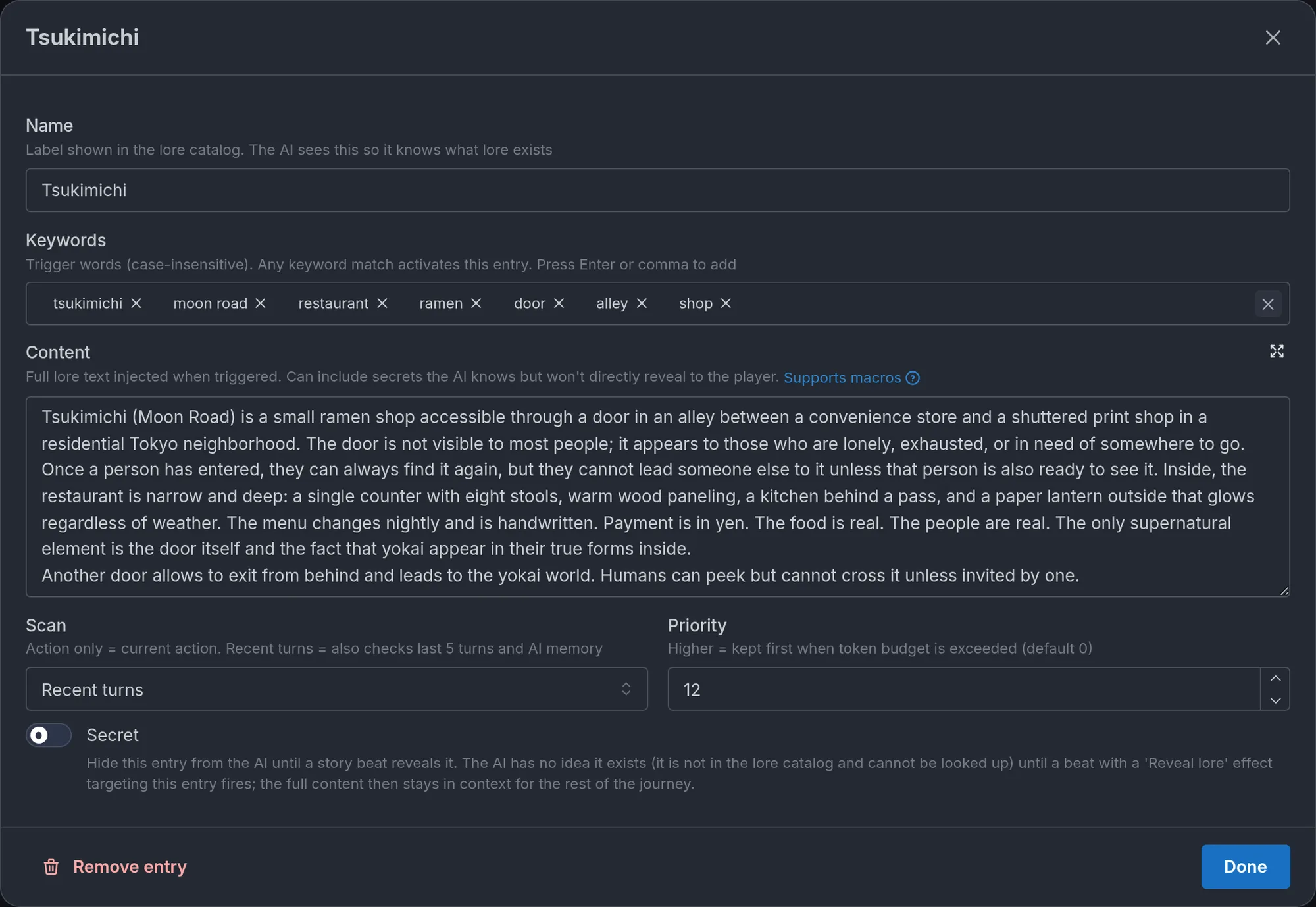Click the Remove entry button
The image size is (1316, 907).
[115, 867]
